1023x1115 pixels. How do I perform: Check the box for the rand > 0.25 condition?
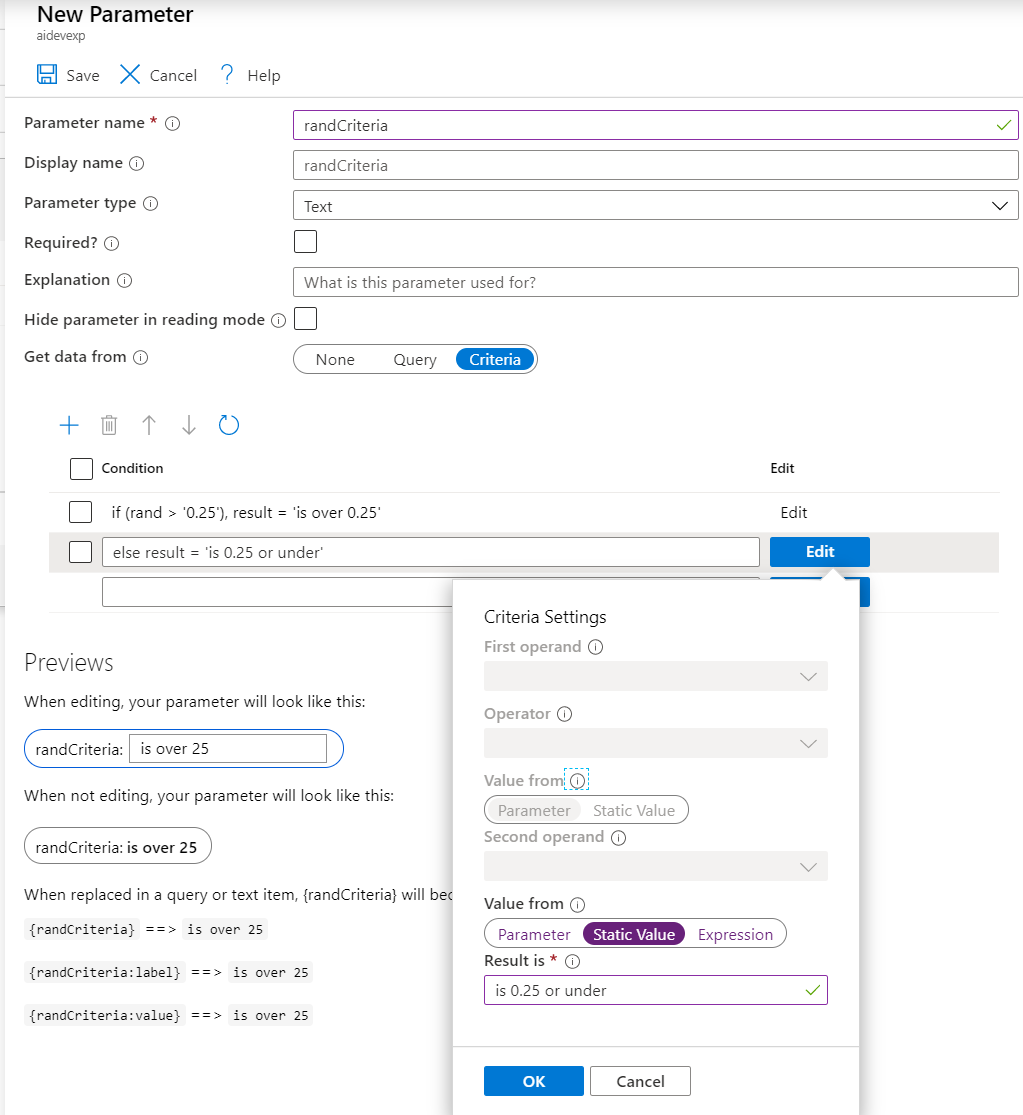point(80,512)
